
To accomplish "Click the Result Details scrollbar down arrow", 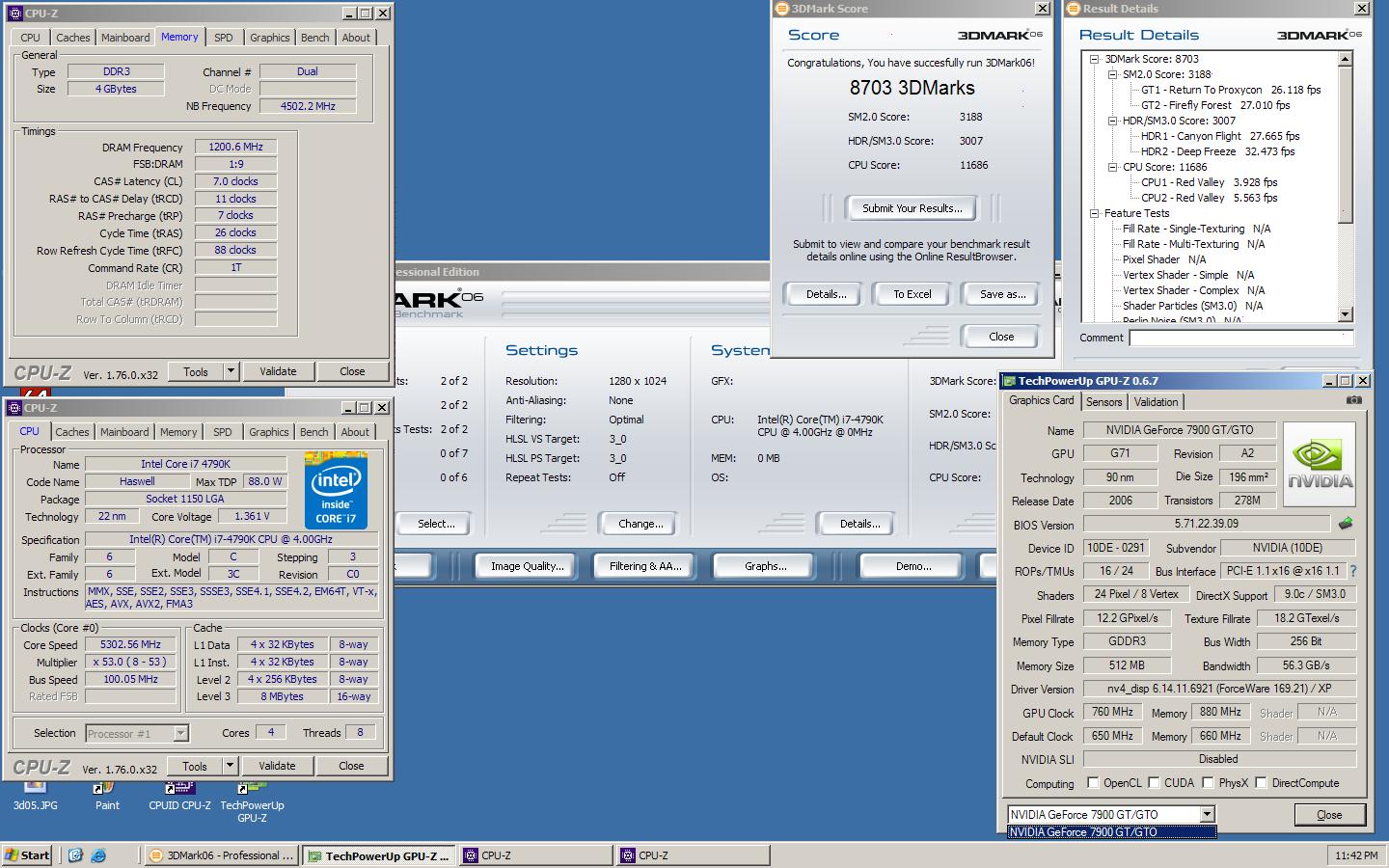I will tap(1346, 314).
